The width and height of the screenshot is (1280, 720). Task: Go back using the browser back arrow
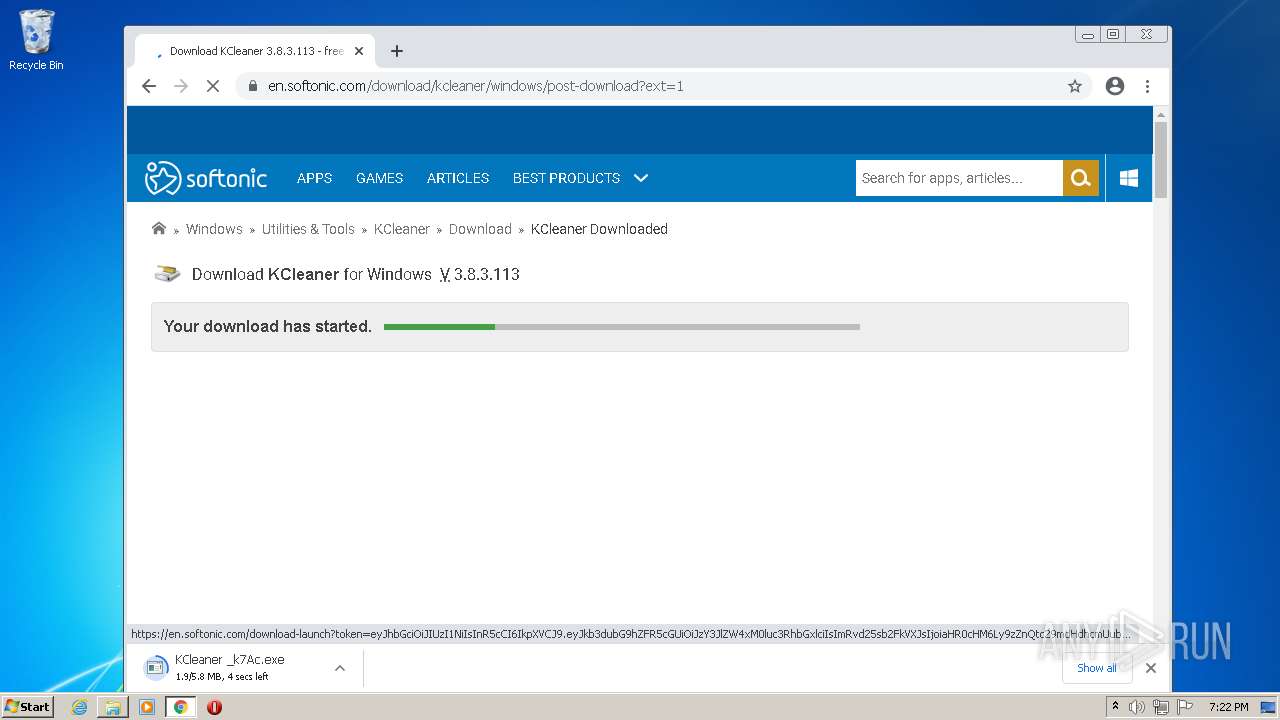click(149, 86)
